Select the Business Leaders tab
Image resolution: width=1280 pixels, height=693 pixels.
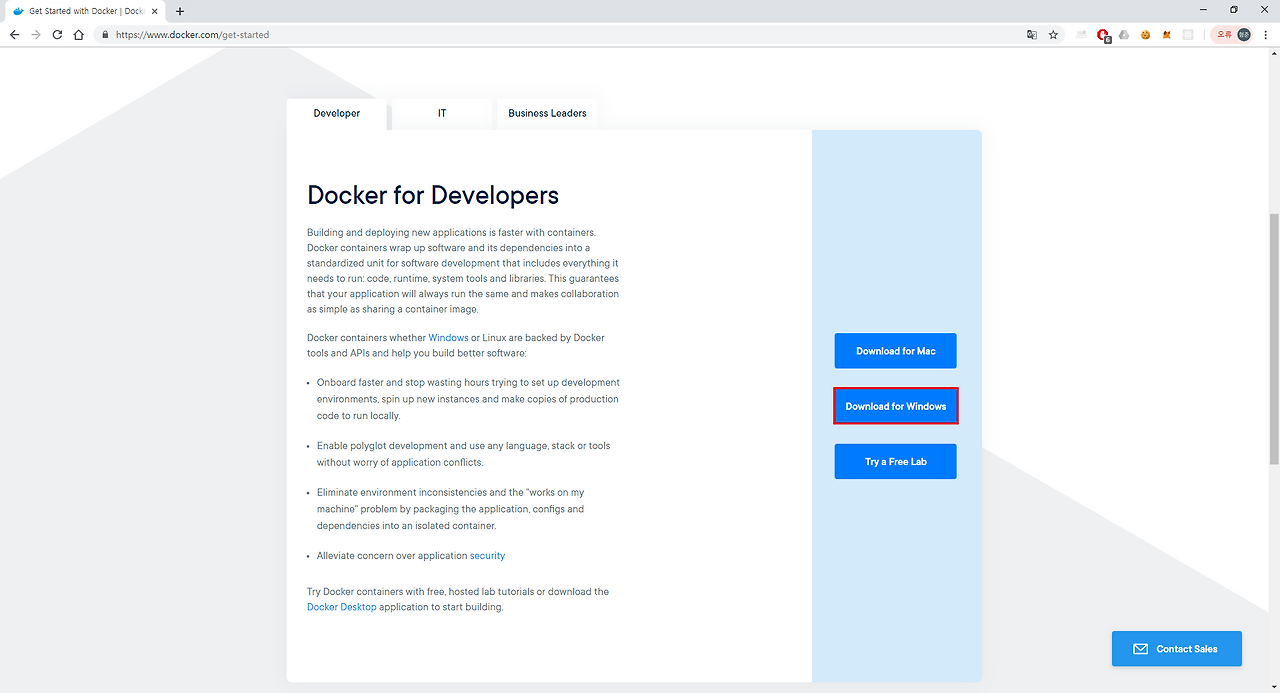(547, 113)
